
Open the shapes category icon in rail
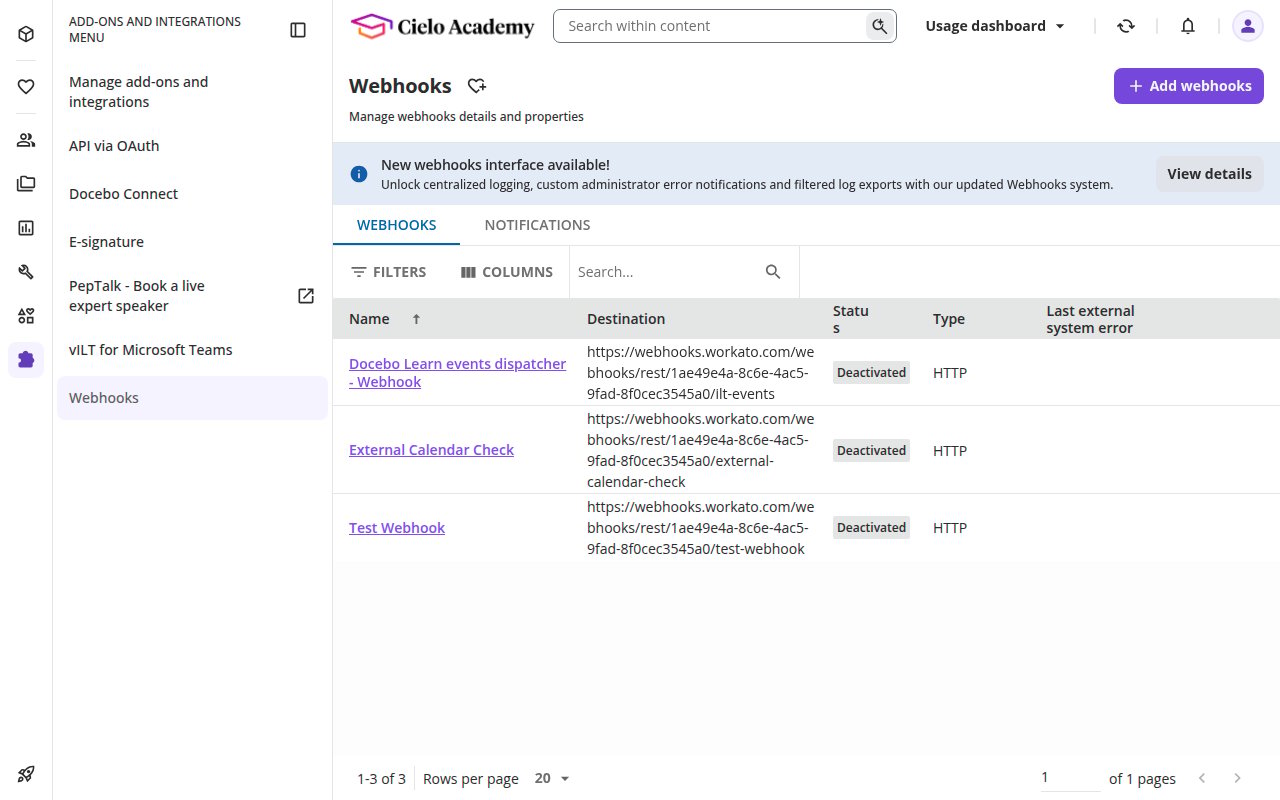(26, 316)
